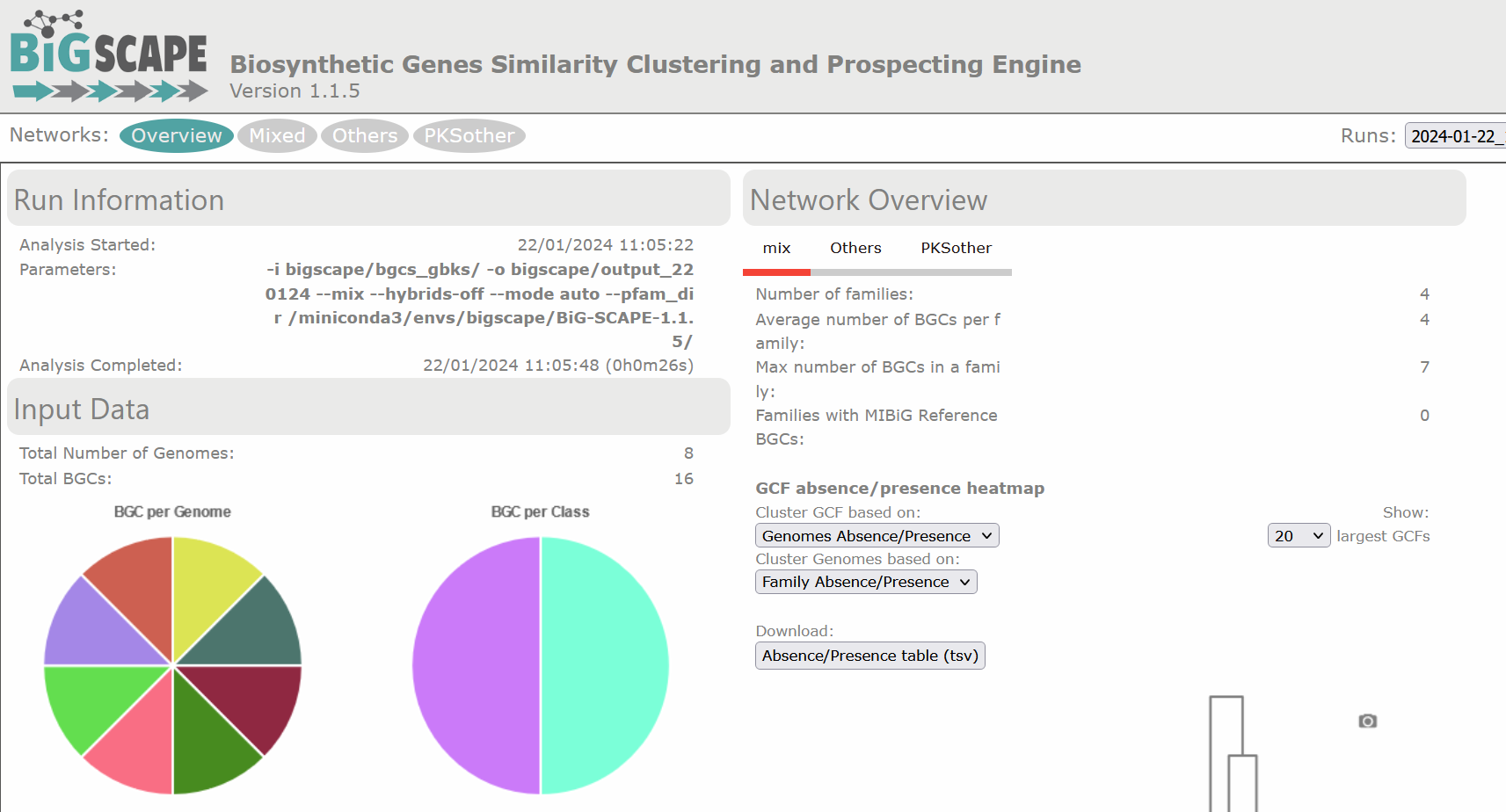The height and width of the screenshot is (812, 1506).
Task: Switch to the PKSother tab under Network Overview
Action: tap(956, 248)
